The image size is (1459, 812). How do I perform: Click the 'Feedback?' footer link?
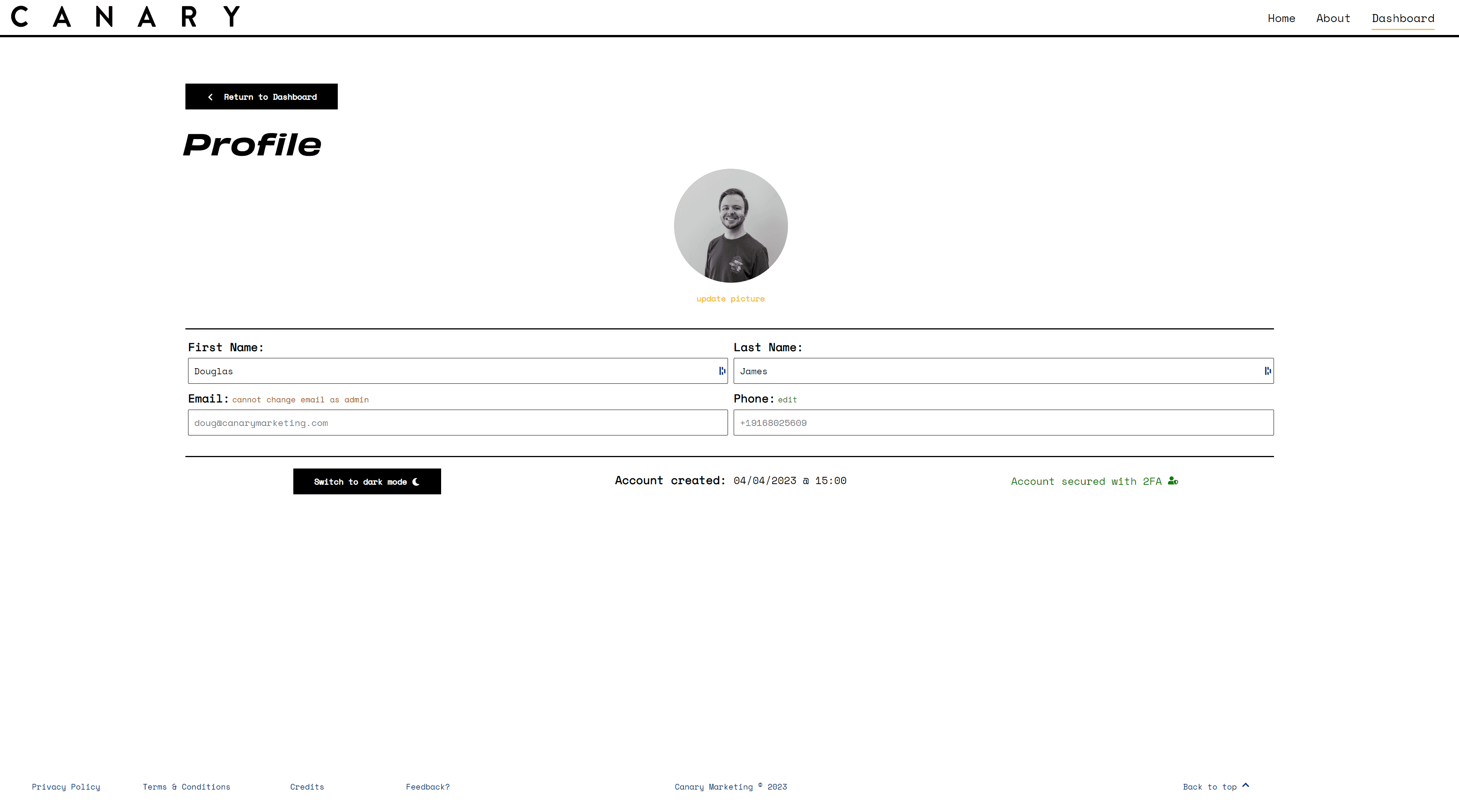[428, 786]
